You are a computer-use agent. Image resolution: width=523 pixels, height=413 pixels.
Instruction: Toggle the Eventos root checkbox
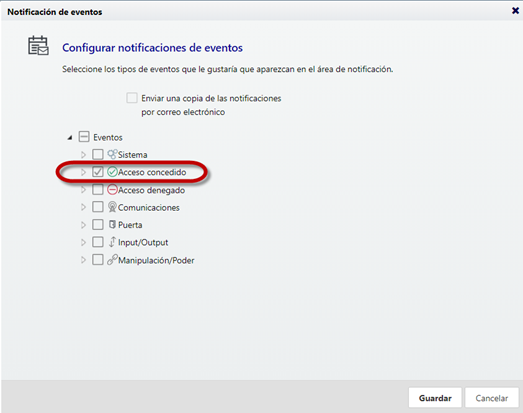[x=84, y=137]
